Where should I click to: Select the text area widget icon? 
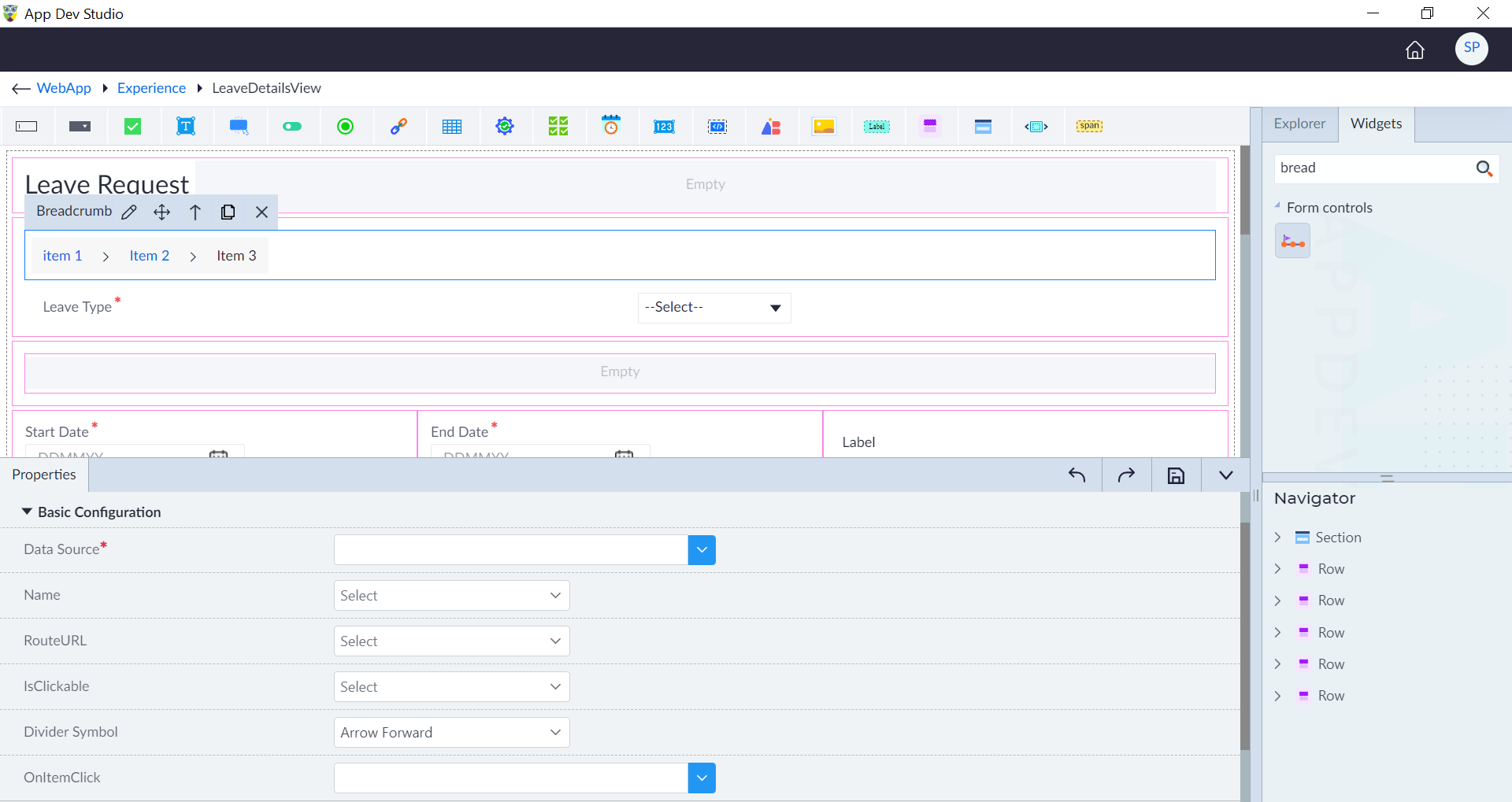pos(186,127)
